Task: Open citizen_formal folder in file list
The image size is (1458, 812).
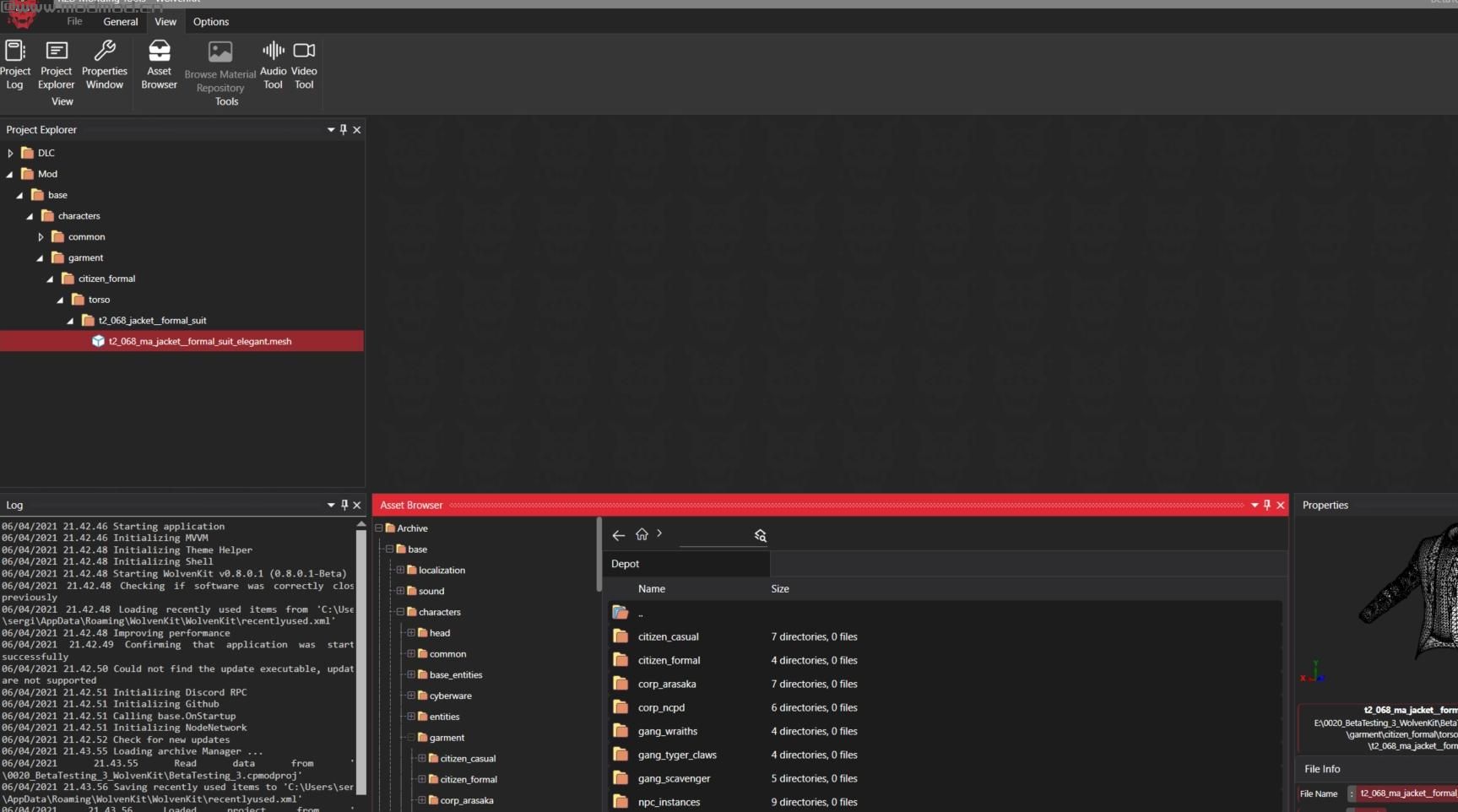Action: 669,660
